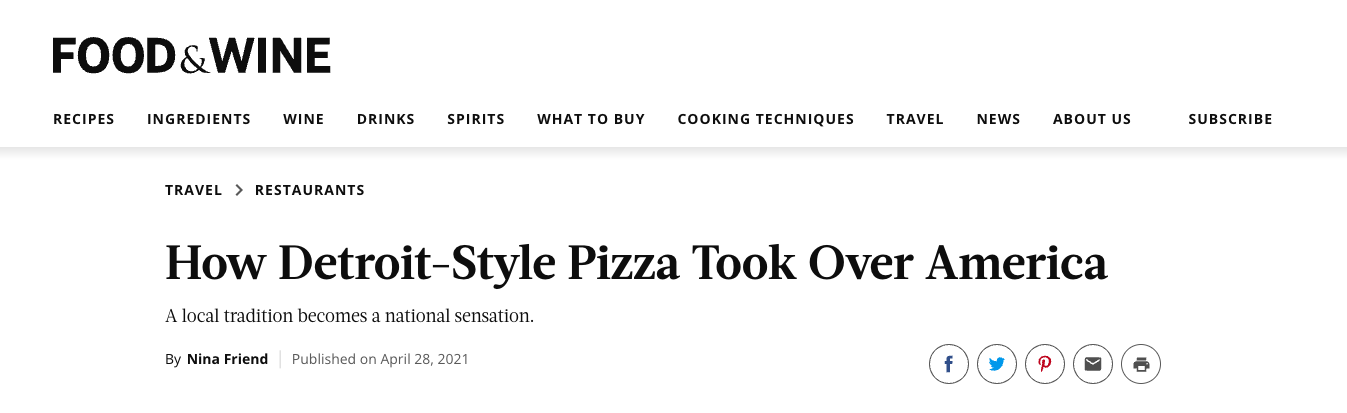The width and height of the screenshot is (1347, 413).
Task: Open the Ingredients menu
Action: (199, 119)
